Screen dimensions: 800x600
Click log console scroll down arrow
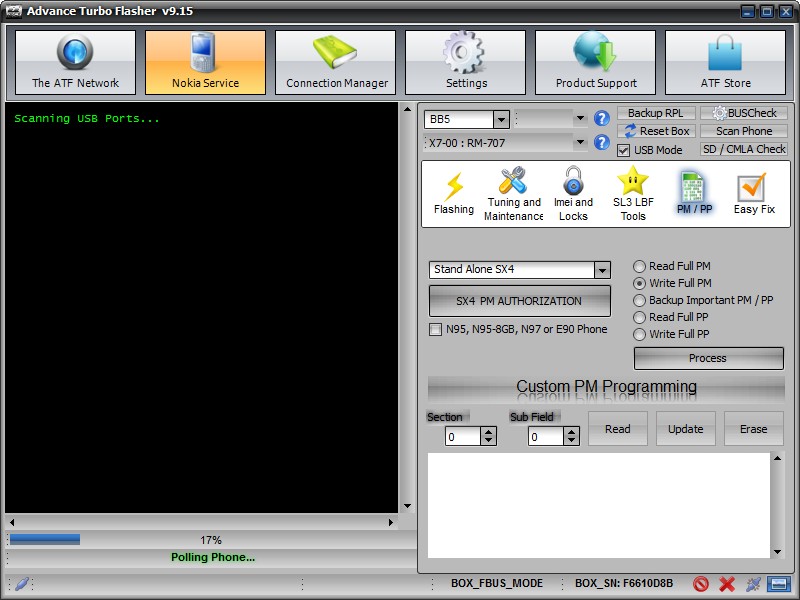click(x=407, y=506)
